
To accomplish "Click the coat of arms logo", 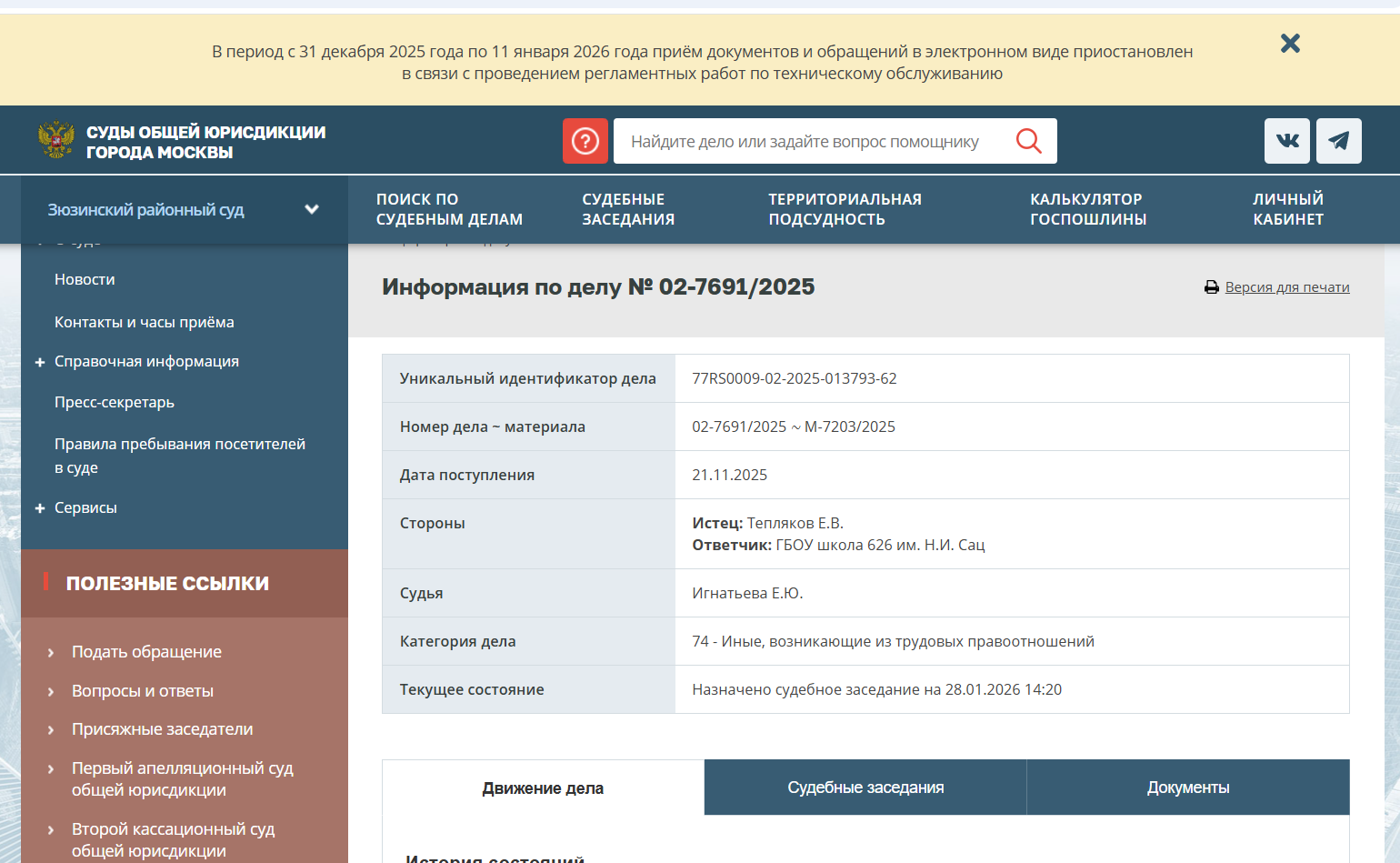I will coord(56,141).
